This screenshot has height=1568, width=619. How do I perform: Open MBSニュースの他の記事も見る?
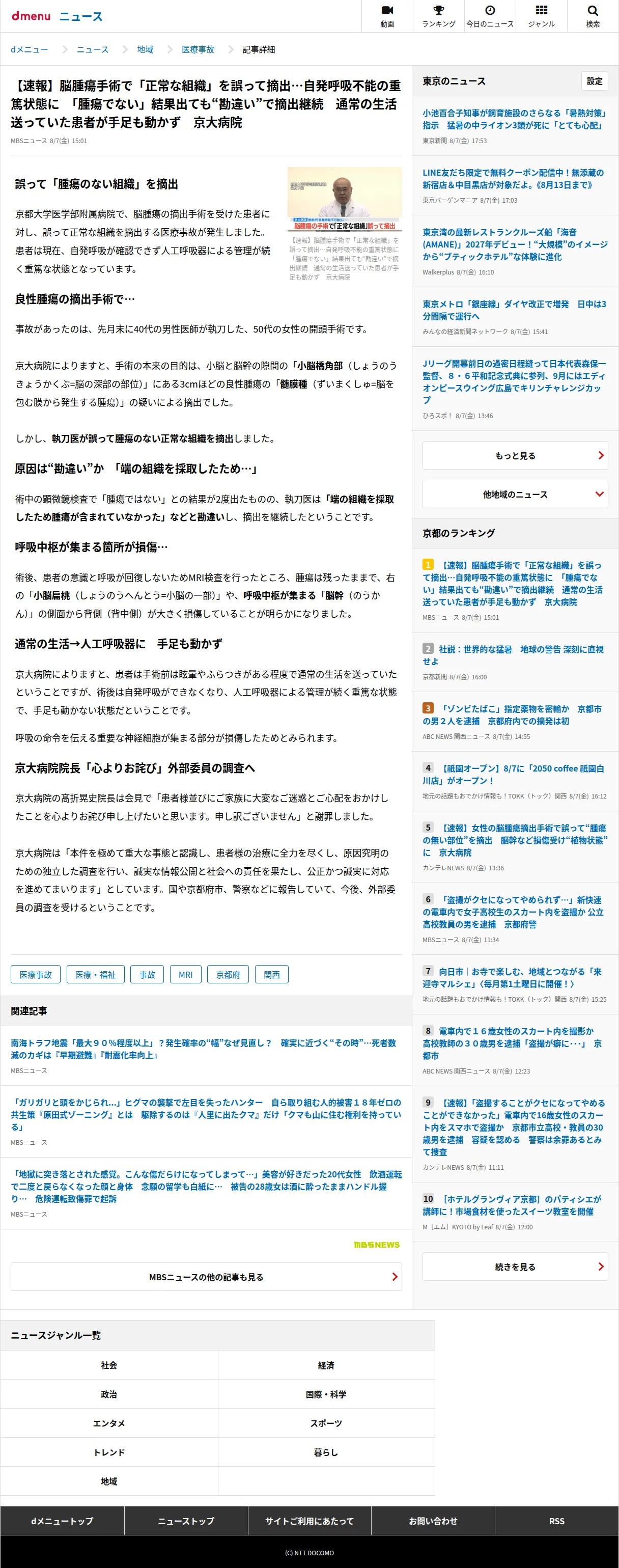206,1277
